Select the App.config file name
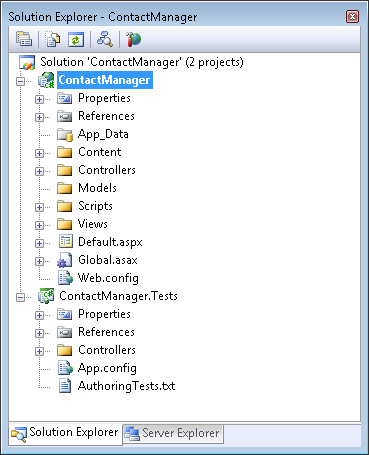 [x=107, y=368]
